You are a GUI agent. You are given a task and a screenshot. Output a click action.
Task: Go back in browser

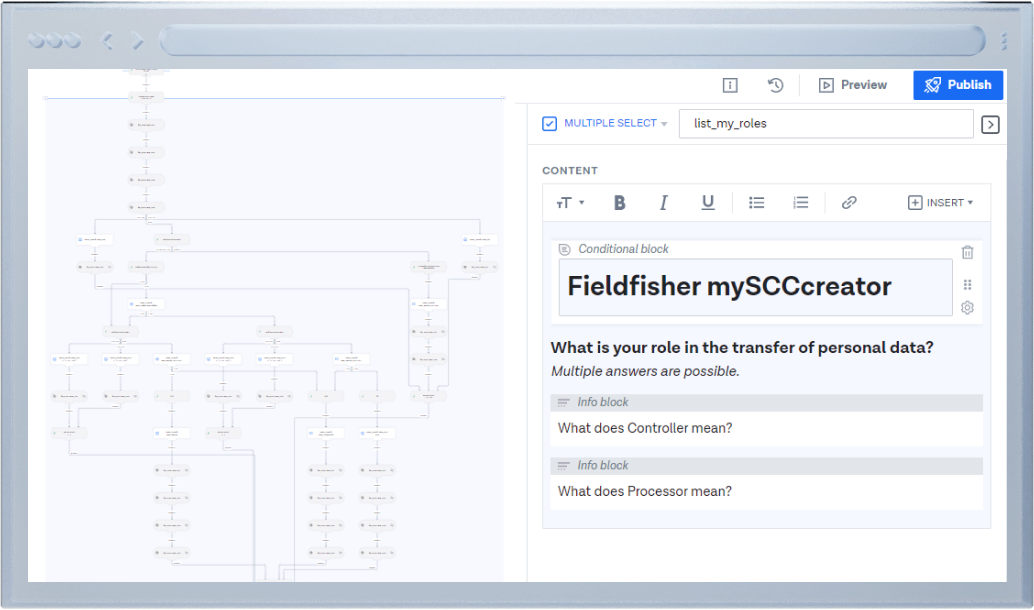tap(107, 41)
